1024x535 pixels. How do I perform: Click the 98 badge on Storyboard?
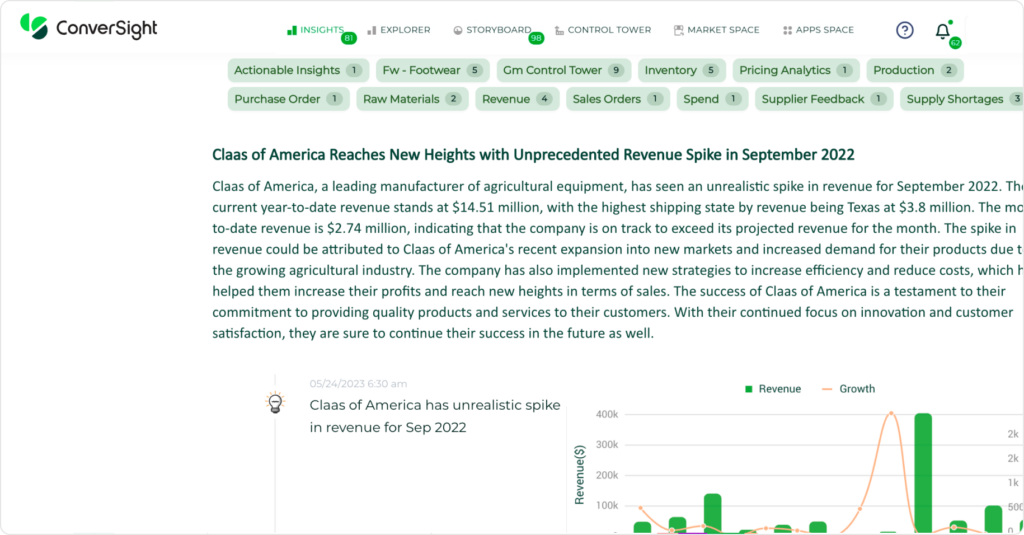click(x=536, y=38)
